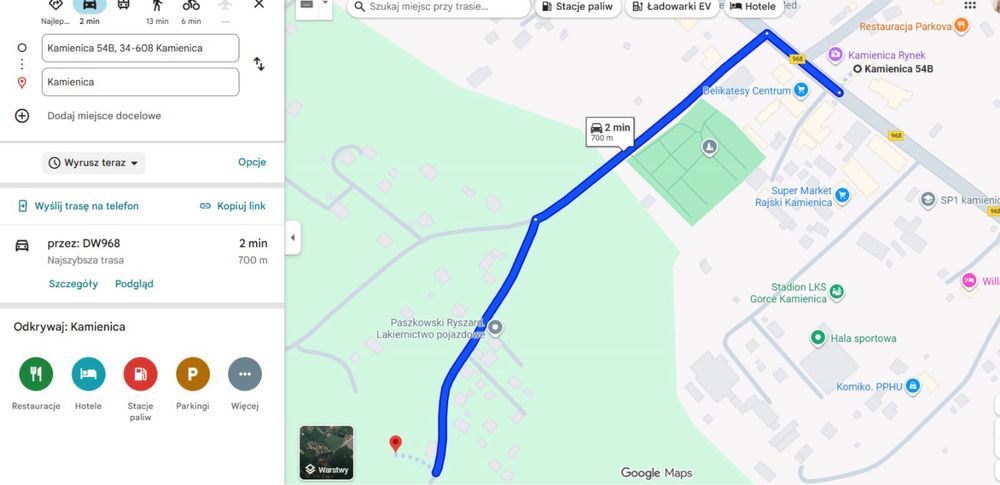
Task: Click the Restauracje explore icon
Action: 36,374
